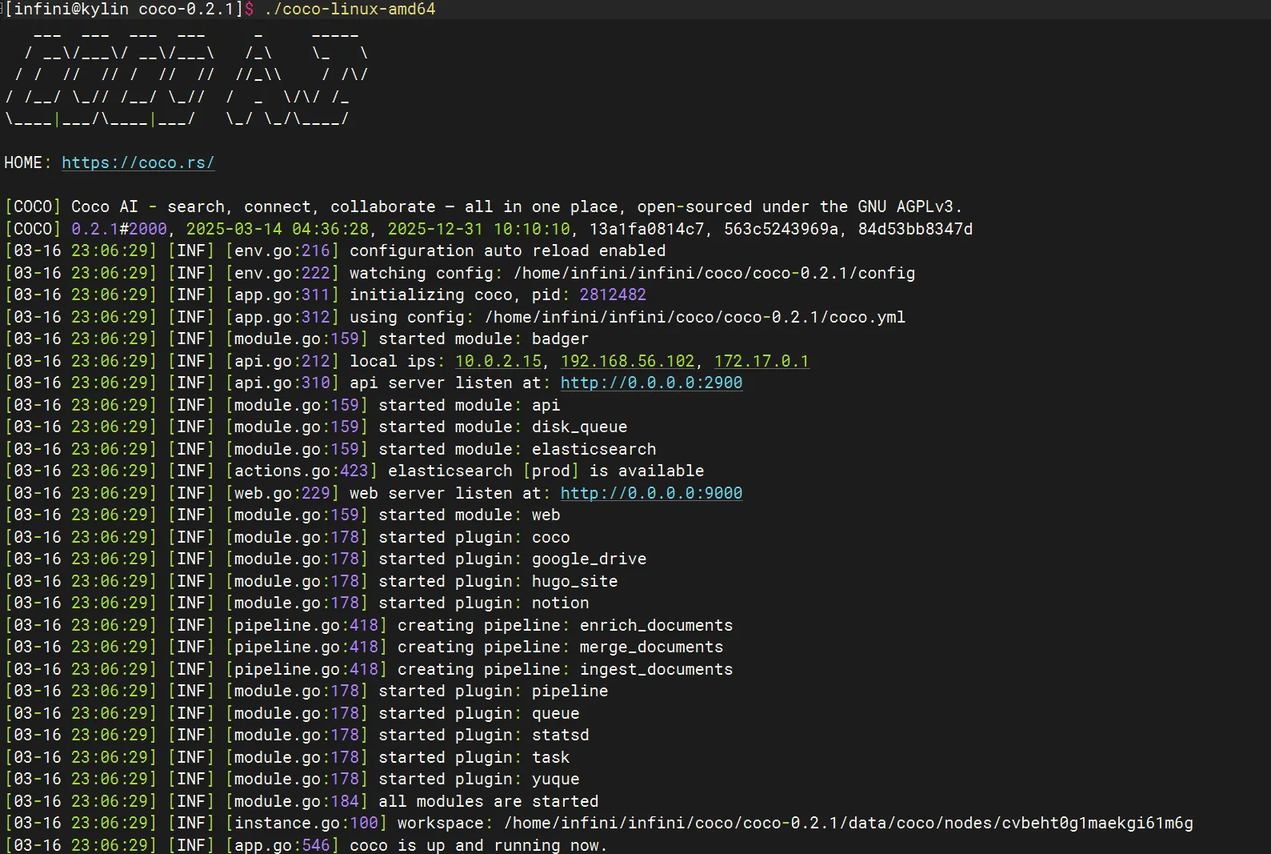Click the "started plugin: task" text
The height and width of the screenshot is (854, 1271).
(474, 757)
